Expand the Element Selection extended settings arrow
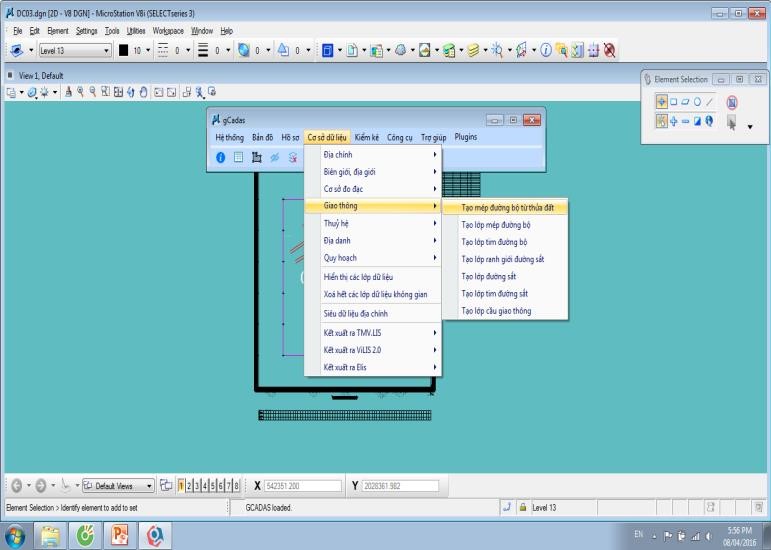Viewport: 771px width, 550px height. [x=751, y=127]
